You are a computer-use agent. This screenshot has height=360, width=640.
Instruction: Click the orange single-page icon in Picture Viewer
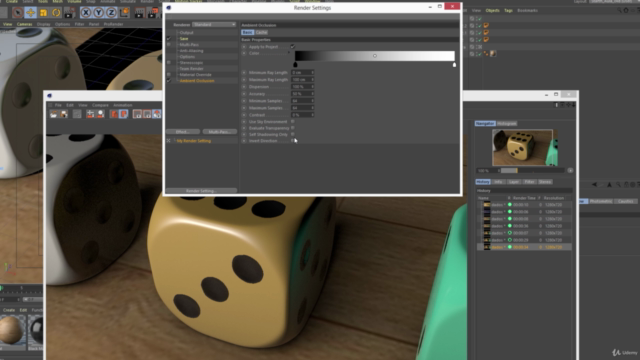click(114, 114)
